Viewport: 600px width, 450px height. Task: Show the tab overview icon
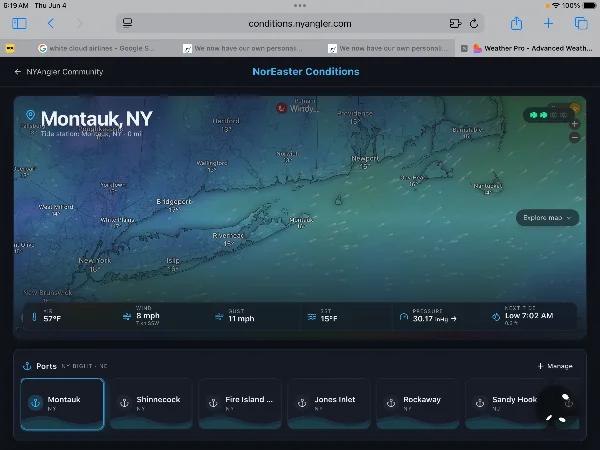point(581,23)
